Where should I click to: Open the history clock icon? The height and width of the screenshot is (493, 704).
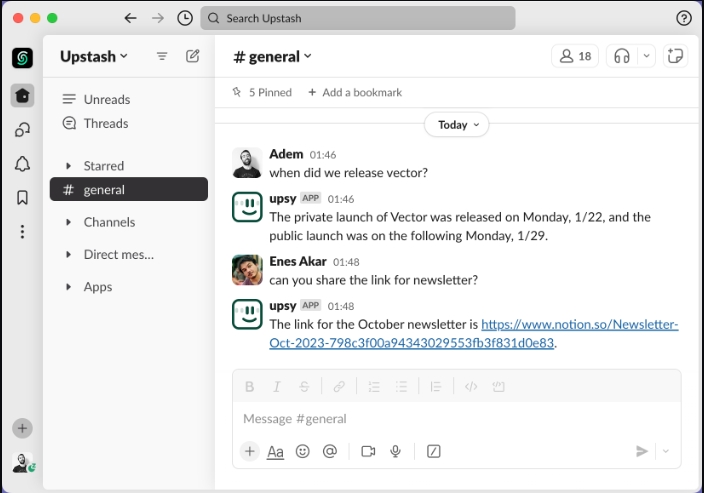click(x=185, y=18)
